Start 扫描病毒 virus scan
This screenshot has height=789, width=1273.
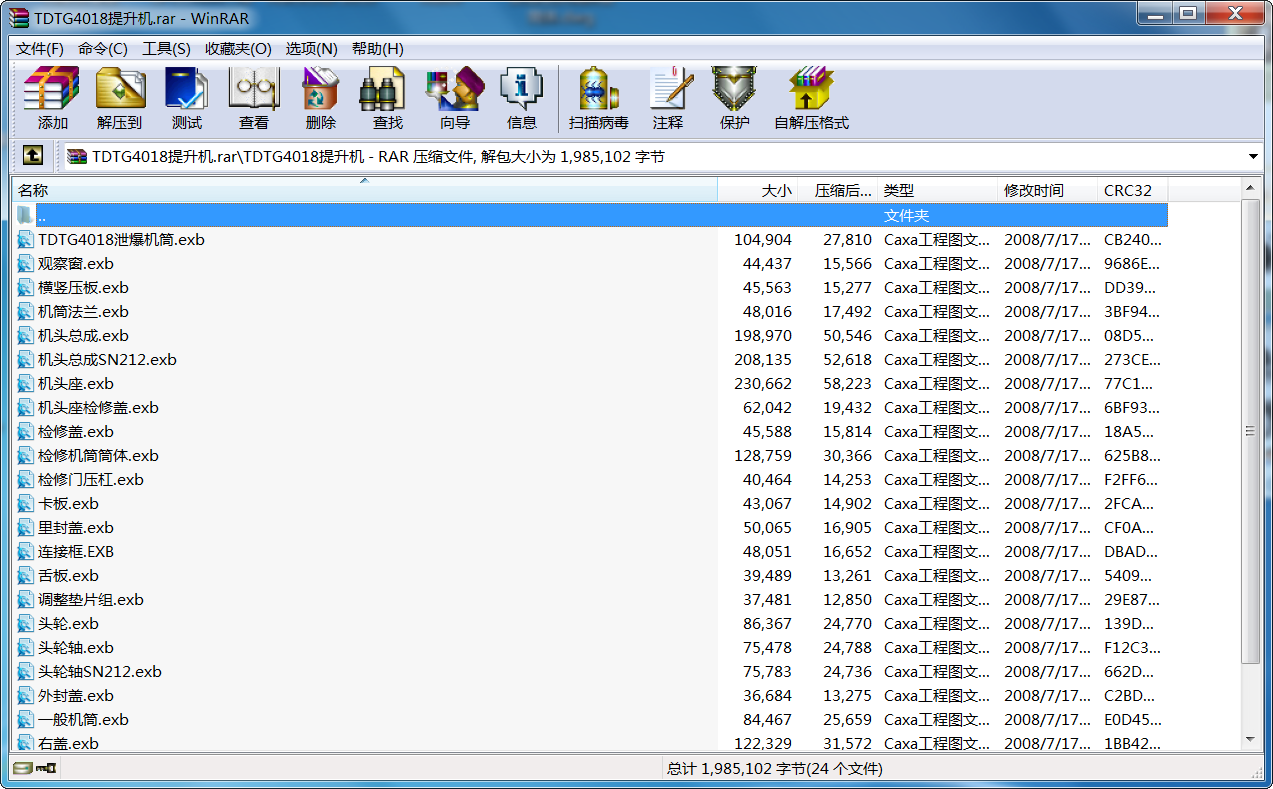click(598, 98)
